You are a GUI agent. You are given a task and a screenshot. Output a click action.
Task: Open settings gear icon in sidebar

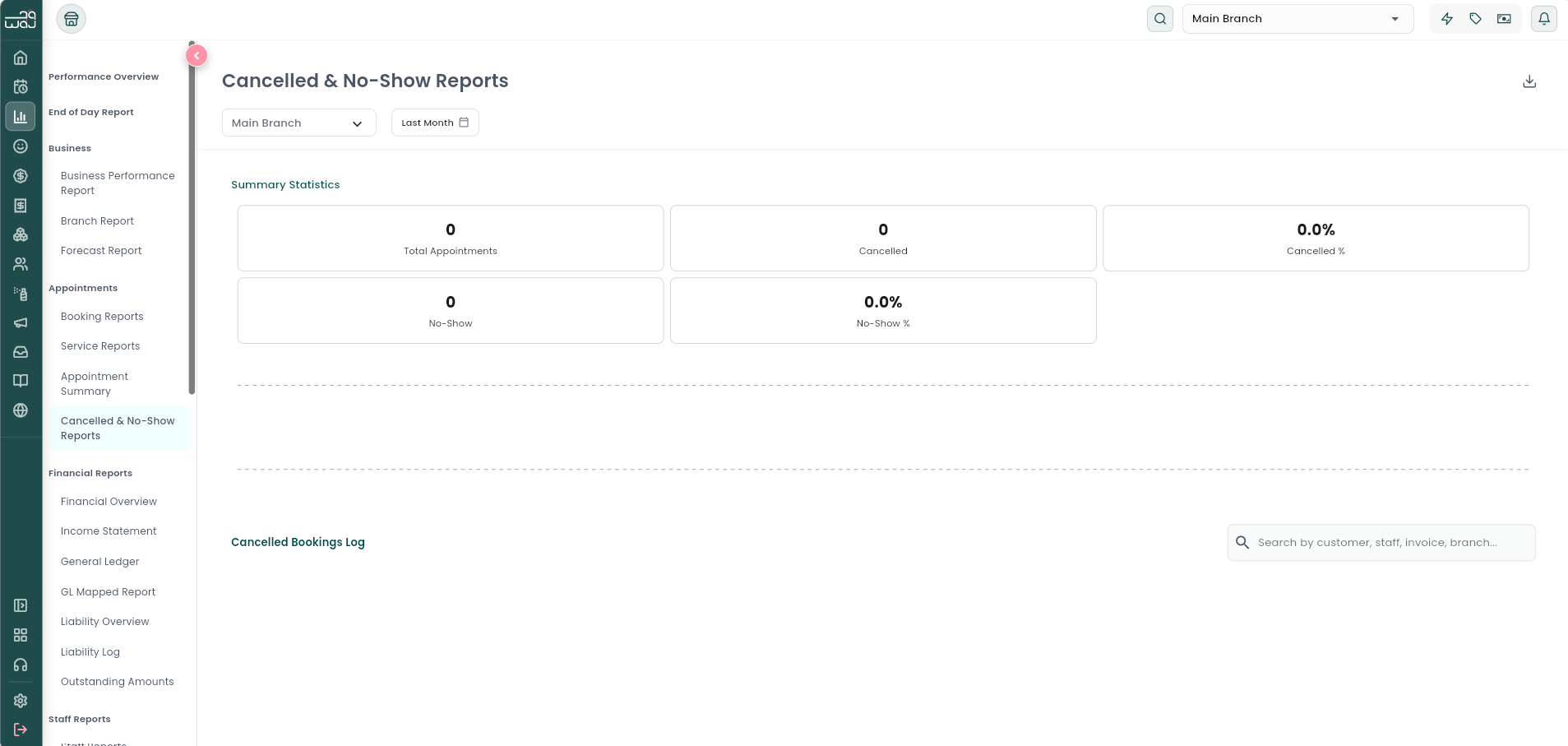pyautogui.click(x=21, y=701)
